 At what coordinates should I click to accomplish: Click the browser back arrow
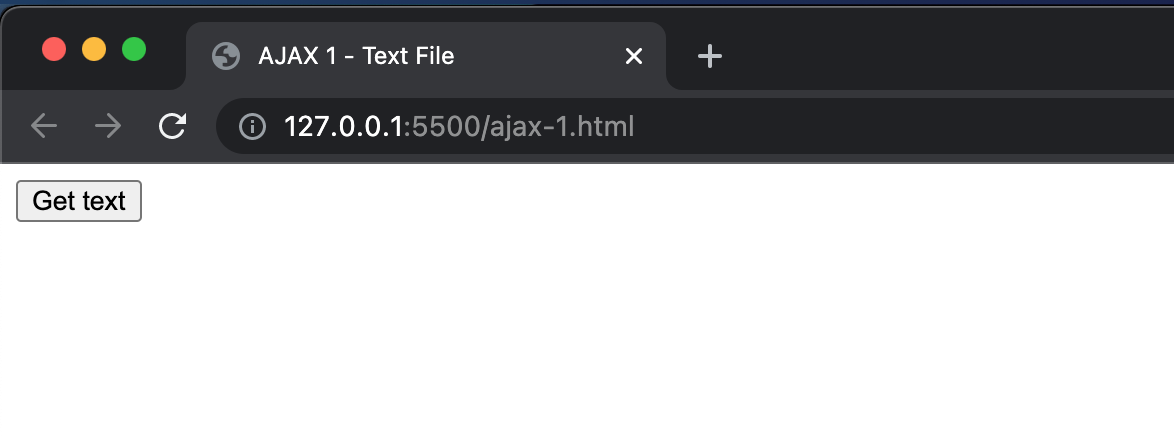(x=44, y=126)
